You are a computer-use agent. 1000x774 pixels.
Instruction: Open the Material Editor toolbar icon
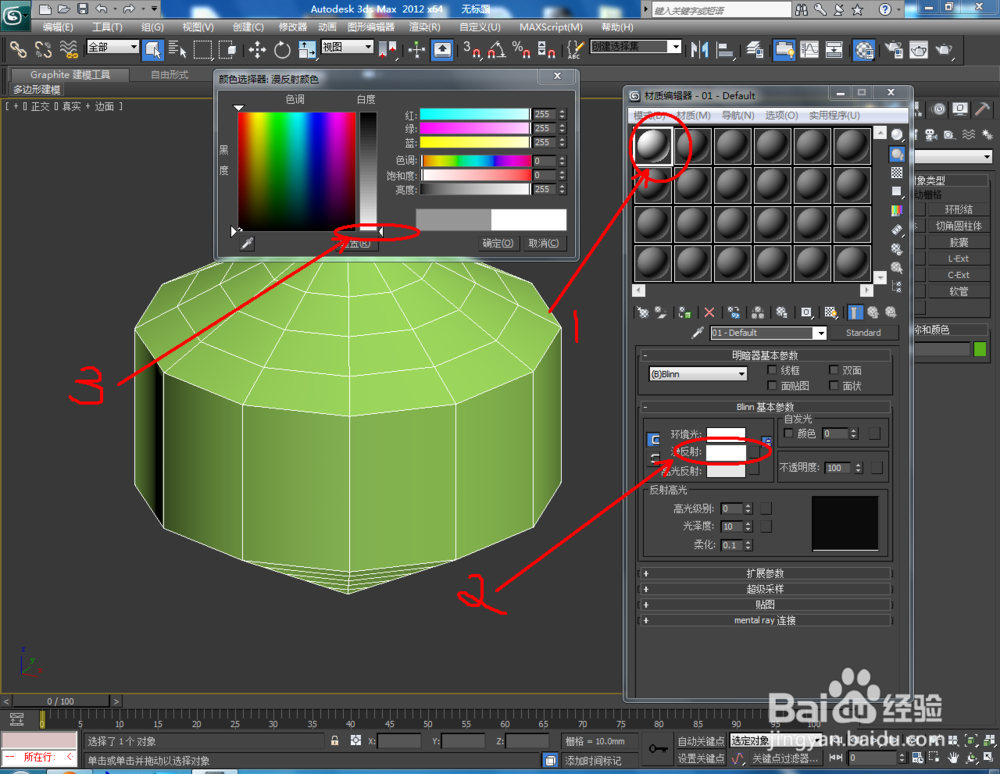tap(864, 49)
